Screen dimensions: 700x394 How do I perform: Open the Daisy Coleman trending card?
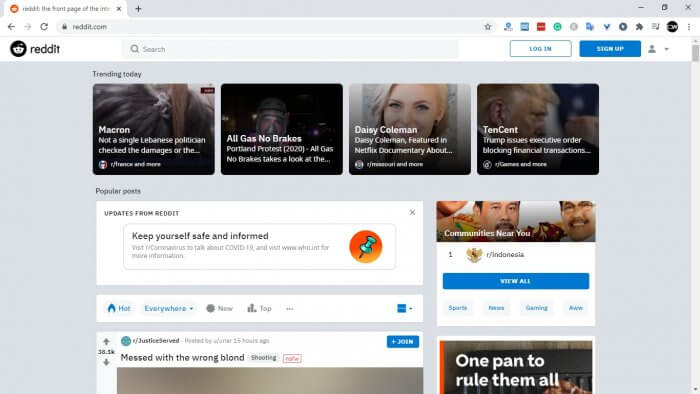click(410, 129)
